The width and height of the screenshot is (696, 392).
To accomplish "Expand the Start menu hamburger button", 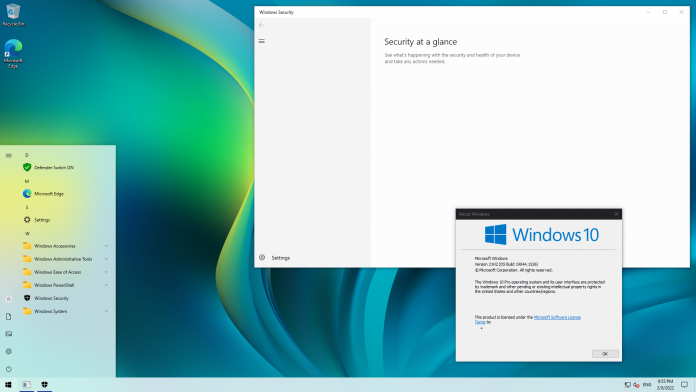I will coord(8,155).
